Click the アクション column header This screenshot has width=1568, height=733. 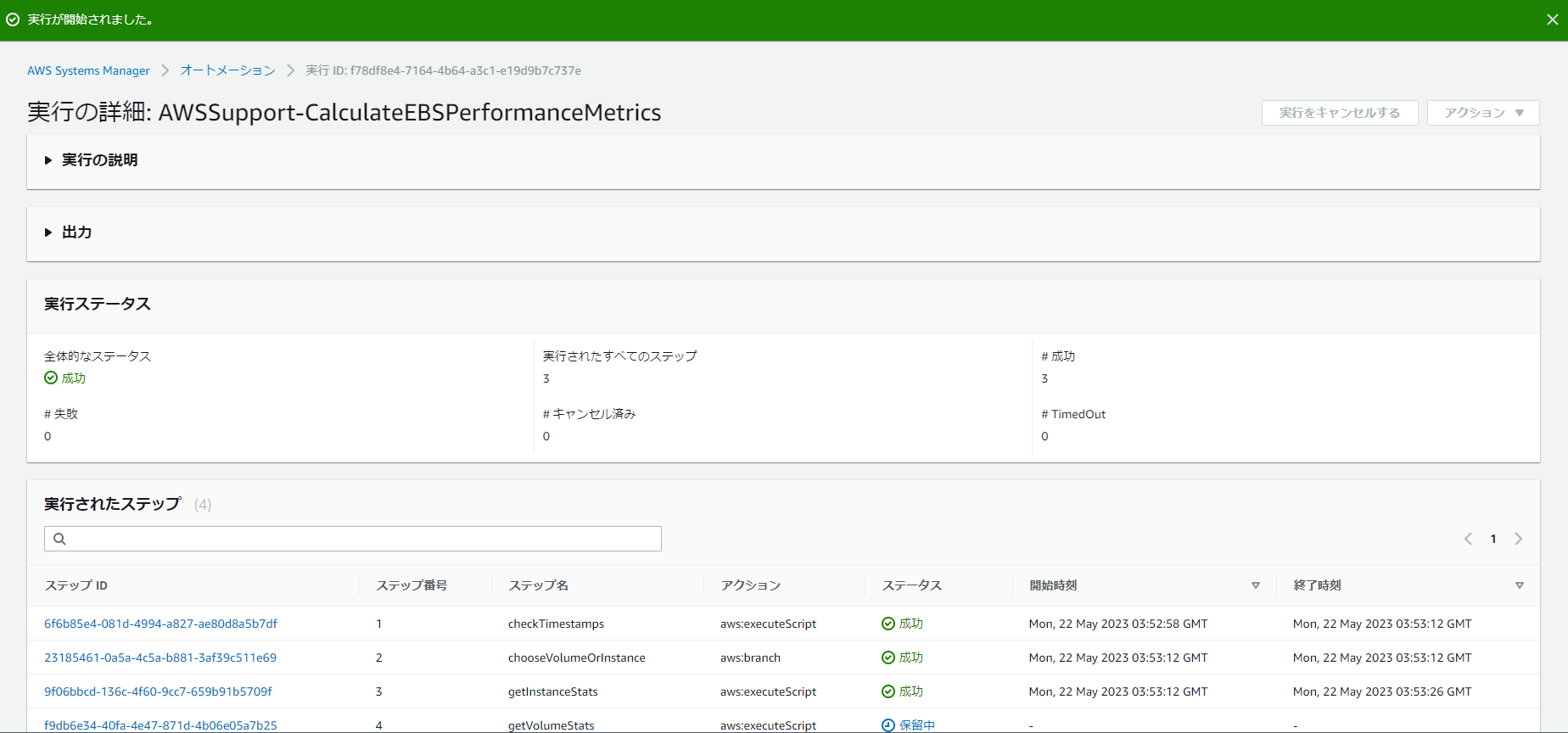(x=750, y=585)
